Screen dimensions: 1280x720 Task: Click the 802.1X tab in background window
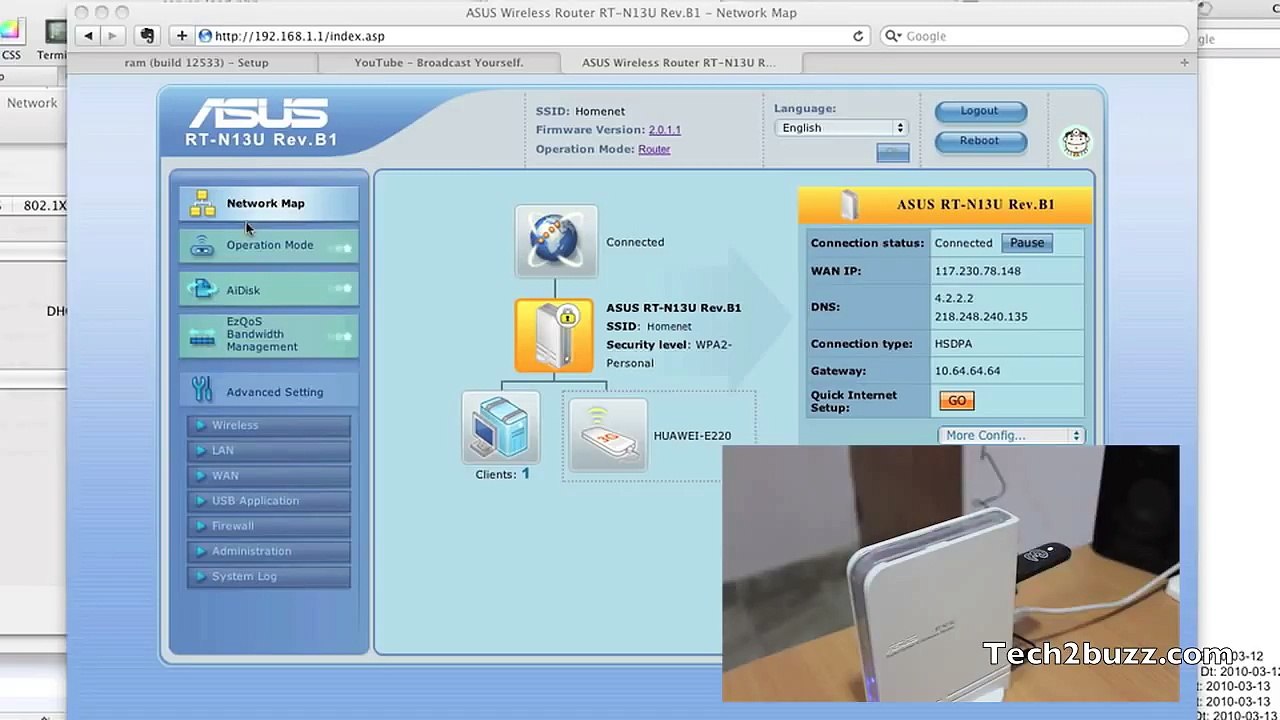[x=45, y=205]
